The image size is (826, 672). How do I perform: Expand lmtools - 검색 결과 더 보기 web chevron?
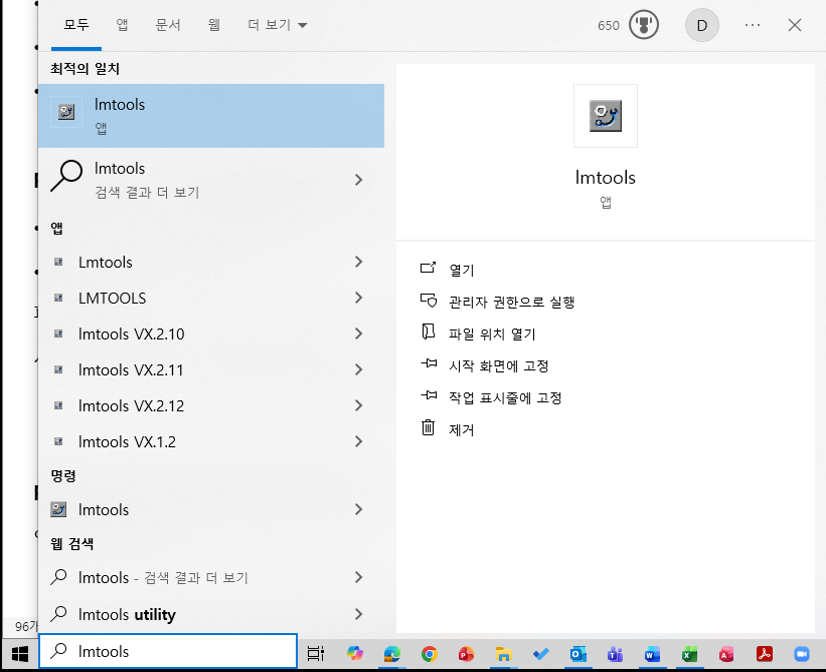tap(359, 577)
